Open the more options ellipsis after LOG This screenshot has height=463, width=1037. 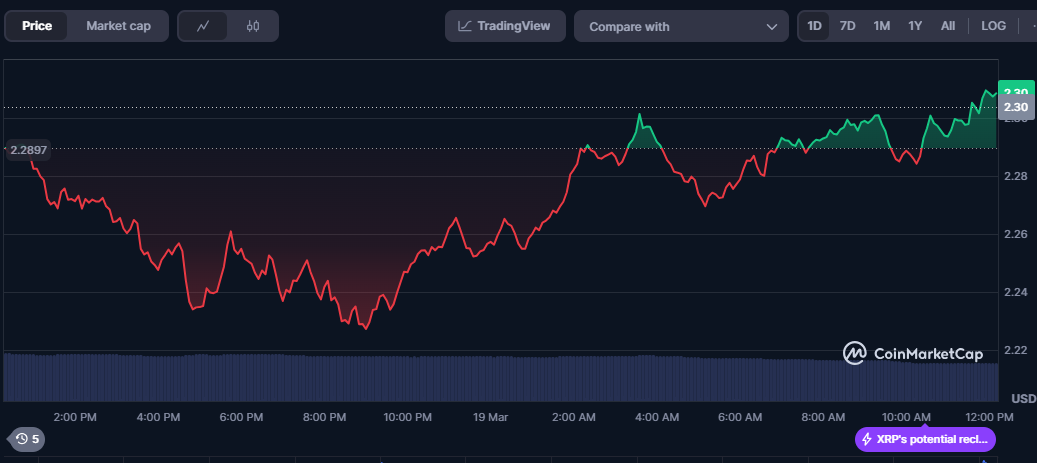coord(1032,26)
